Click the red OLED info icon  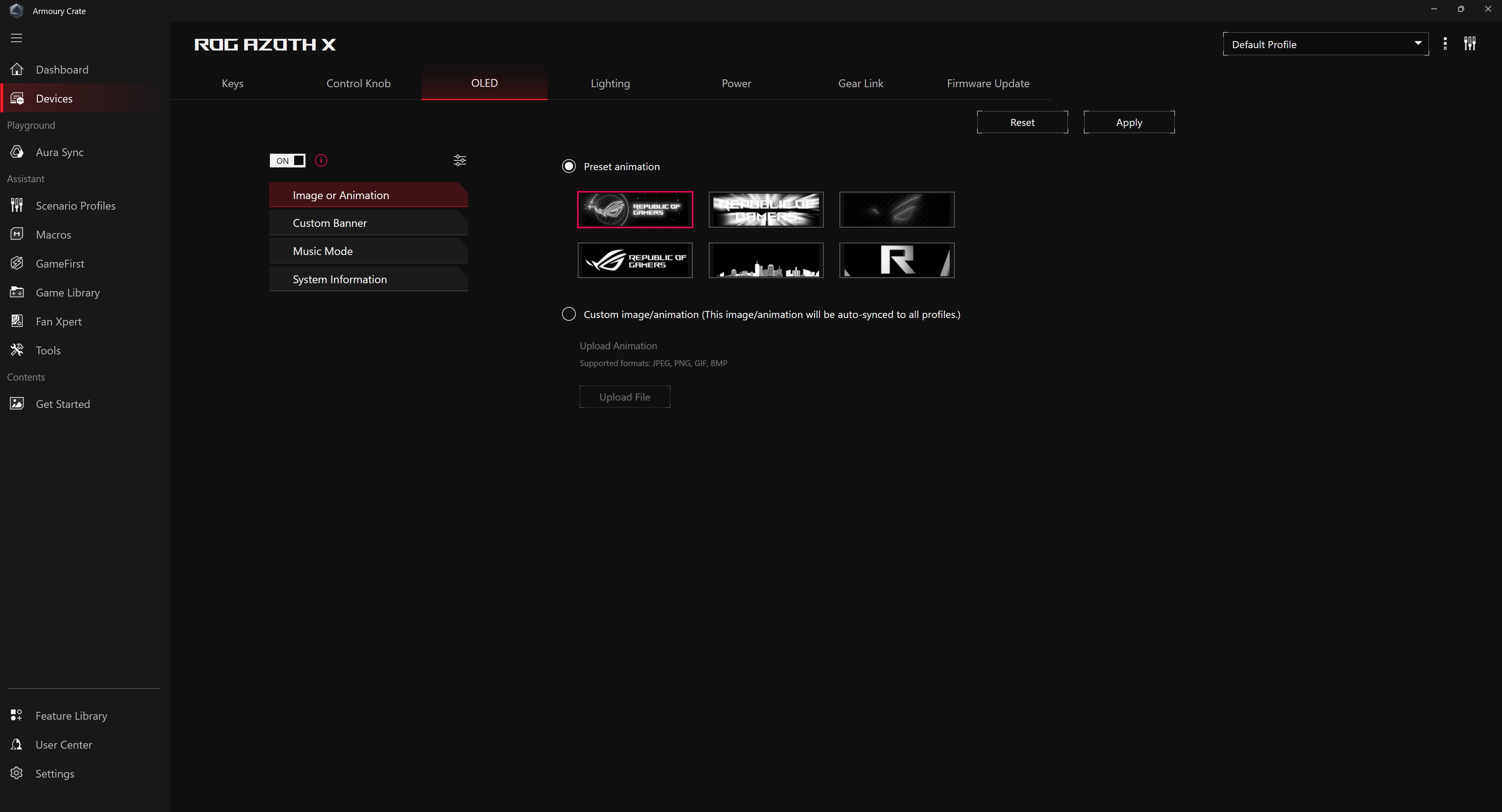coord(321,160)
